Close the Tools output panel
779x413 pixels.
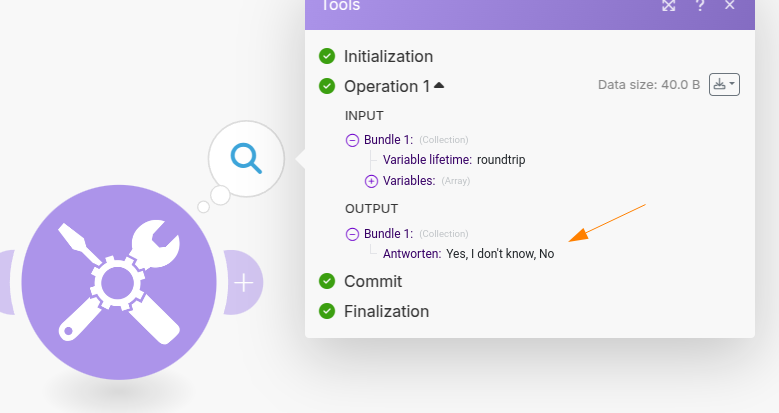(730, 6)
